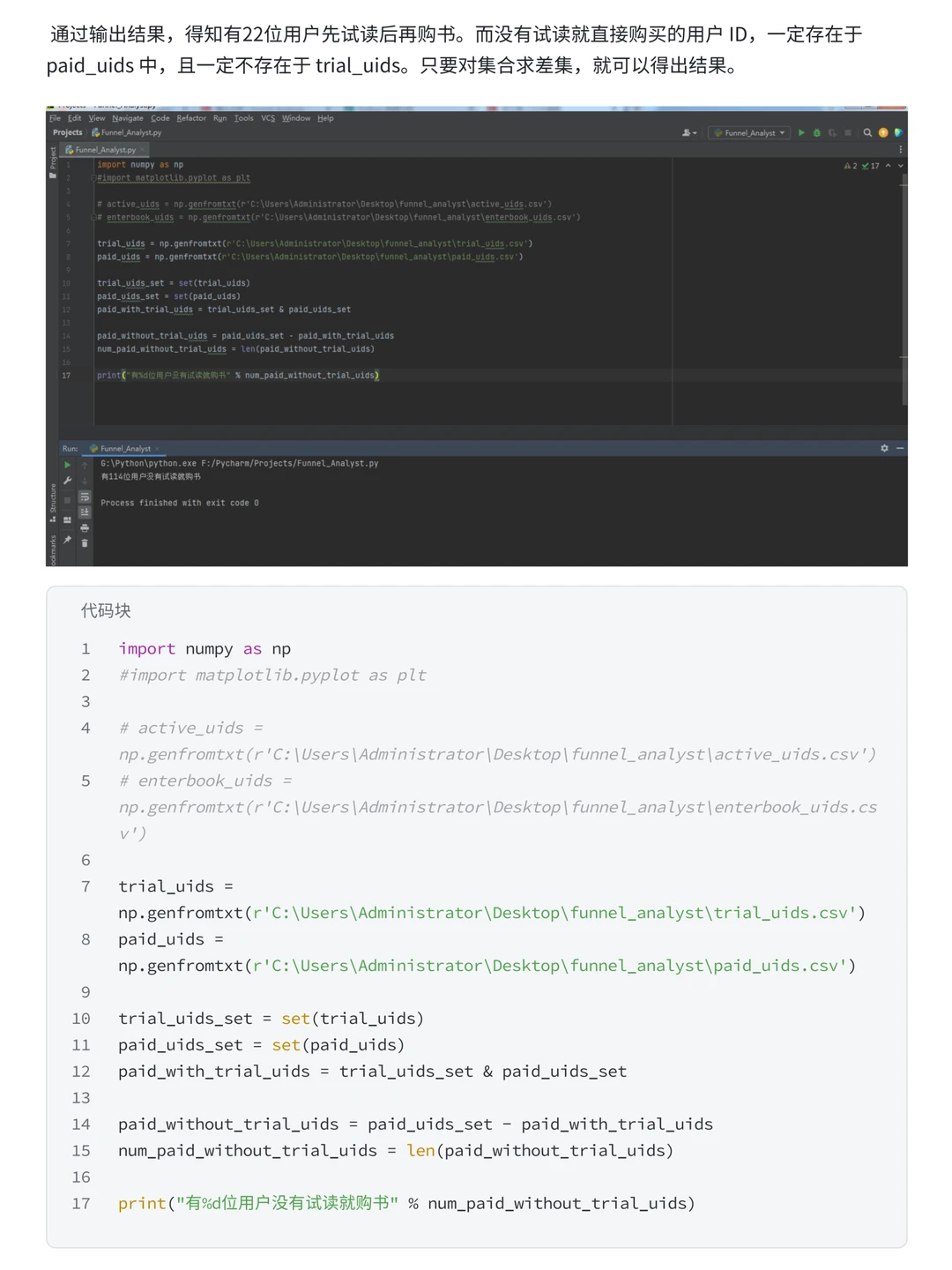The height and width of the screenshot is (1270, 952).
Task: Open the Refactor menu
Action: tap(191, 118)
